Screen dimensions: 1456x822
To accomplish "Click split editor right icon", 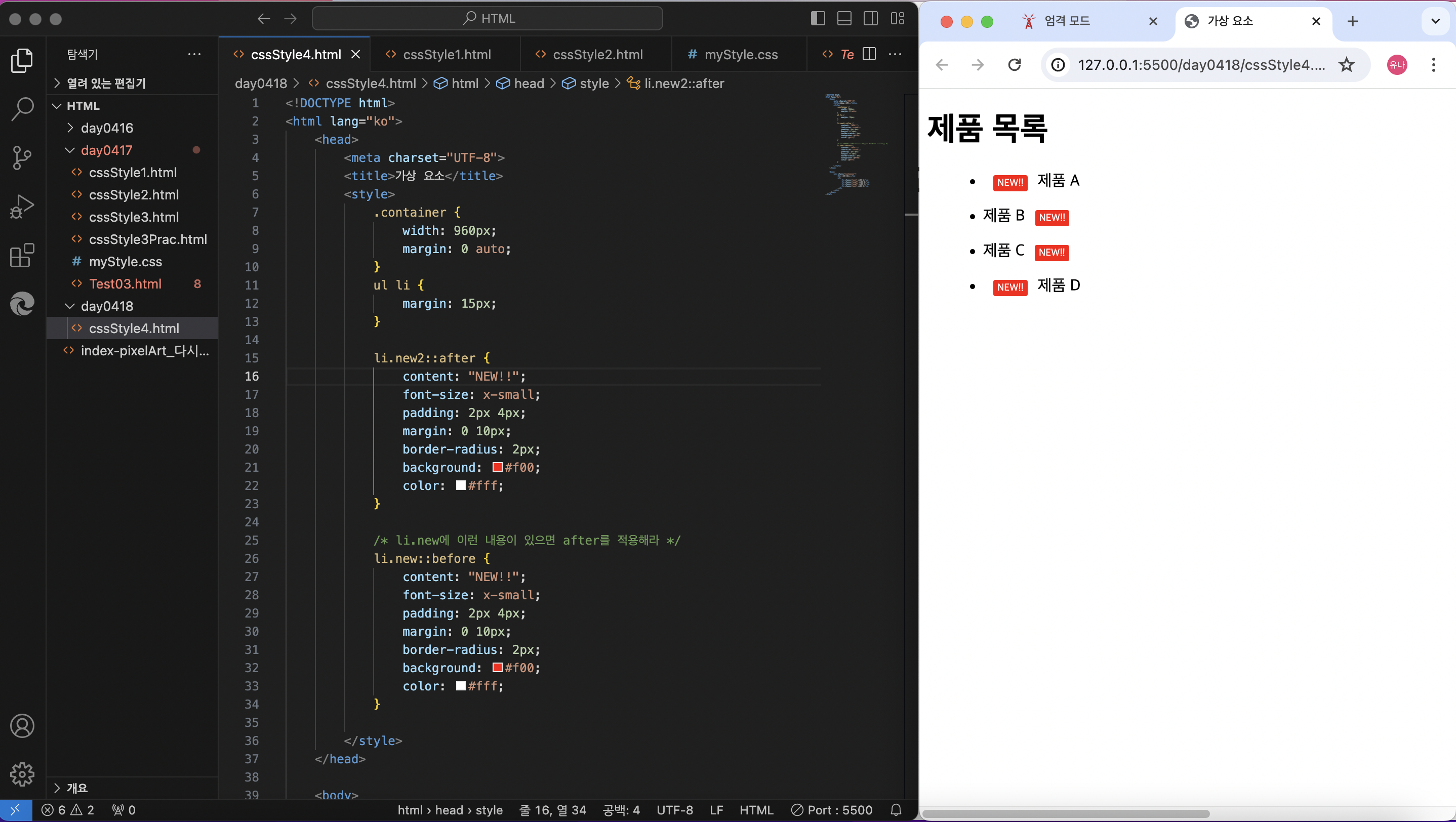I will 869,54.
